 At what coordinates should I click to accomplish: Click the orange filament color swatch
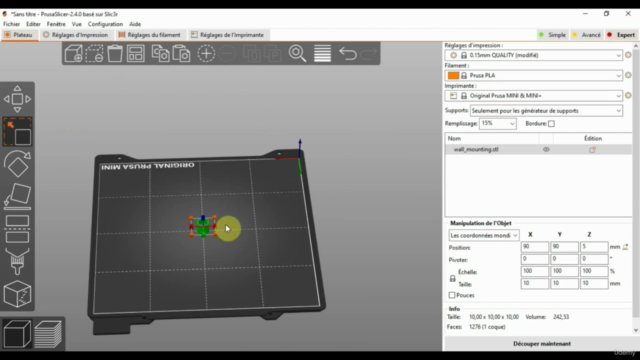(x=453, y=76)
